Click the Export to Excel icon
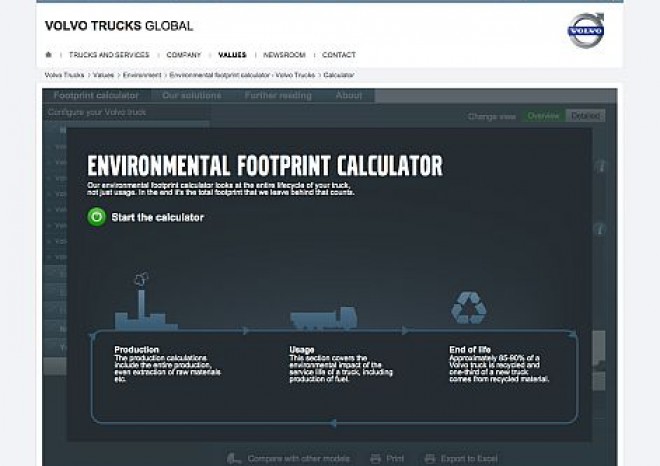This screenshot has height=466, width=660. [x=430, y=458]
